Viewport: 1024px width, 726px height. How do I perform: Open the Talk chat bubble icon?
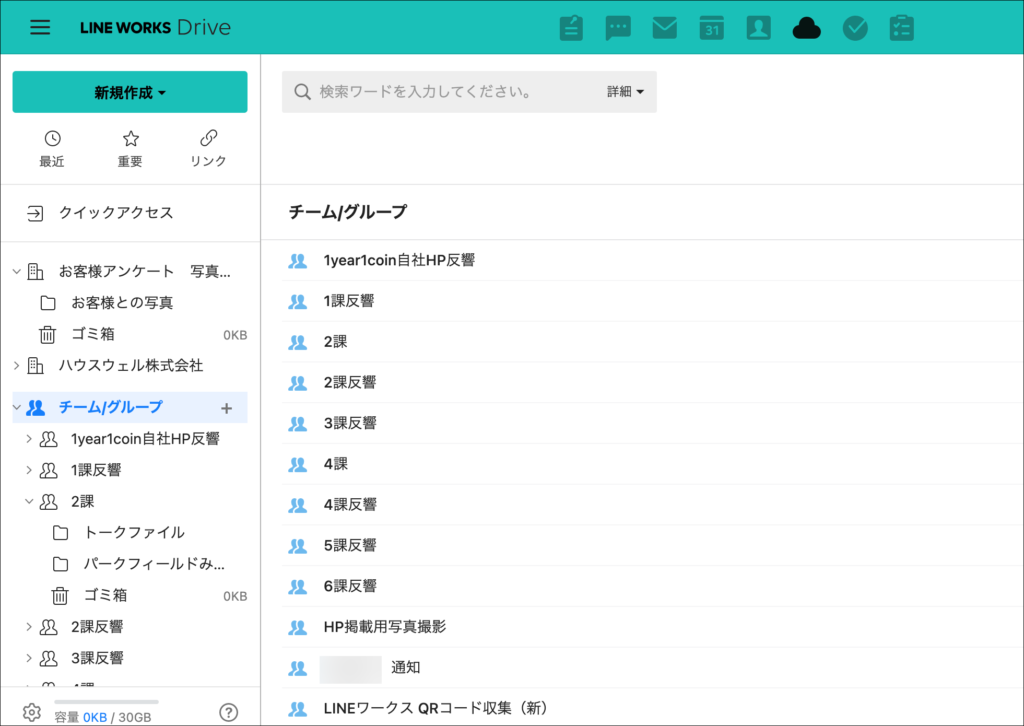pos(618,28)
